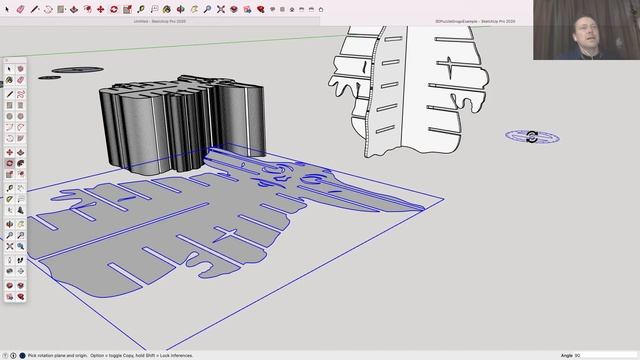The width and height of the screenshot is (640, 360).
Task: Click the Previous view tool in the left palette
Action: (x=20, y=247)
